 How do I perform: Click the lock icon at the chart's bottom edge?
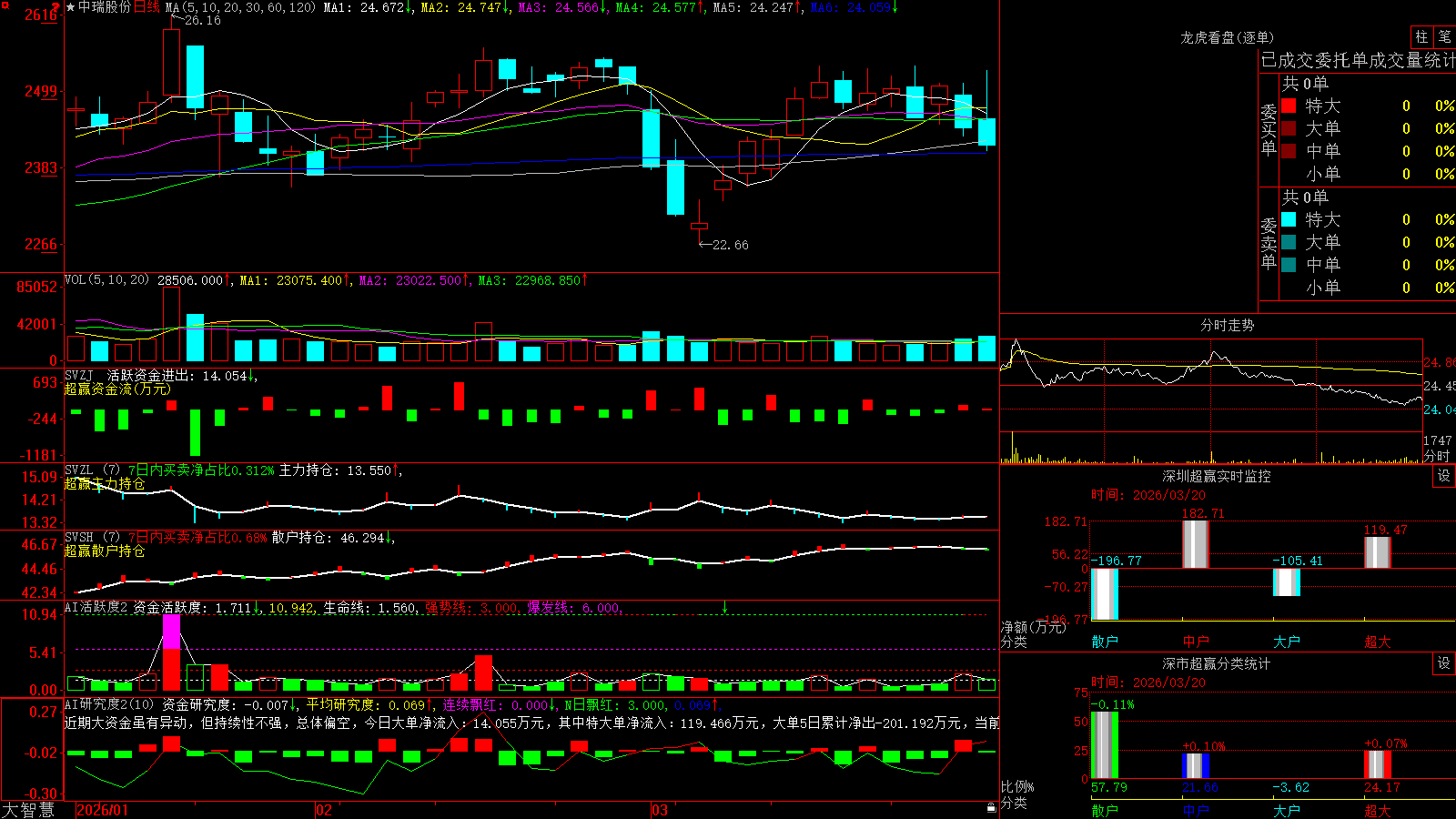(992, 807)
